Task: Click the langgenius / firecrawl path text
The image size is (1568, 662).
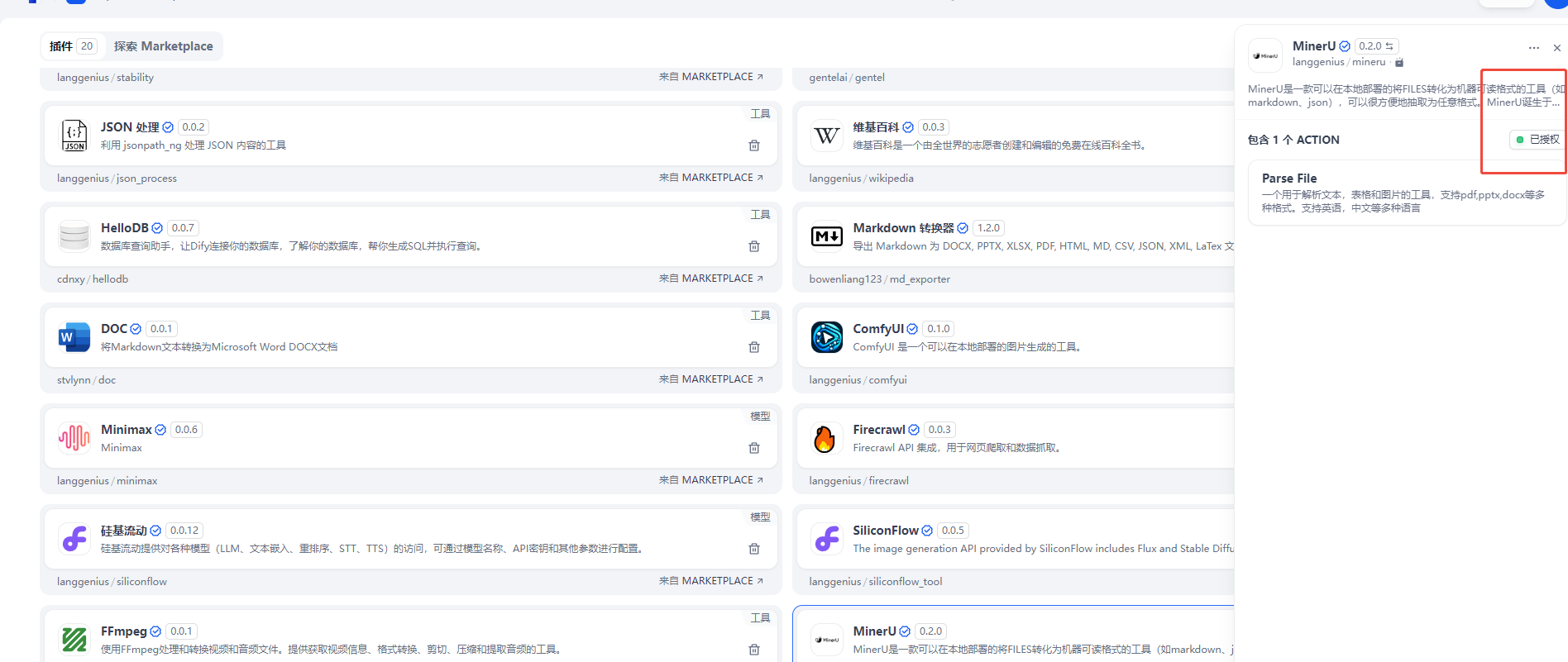Action: pos(858,481)
